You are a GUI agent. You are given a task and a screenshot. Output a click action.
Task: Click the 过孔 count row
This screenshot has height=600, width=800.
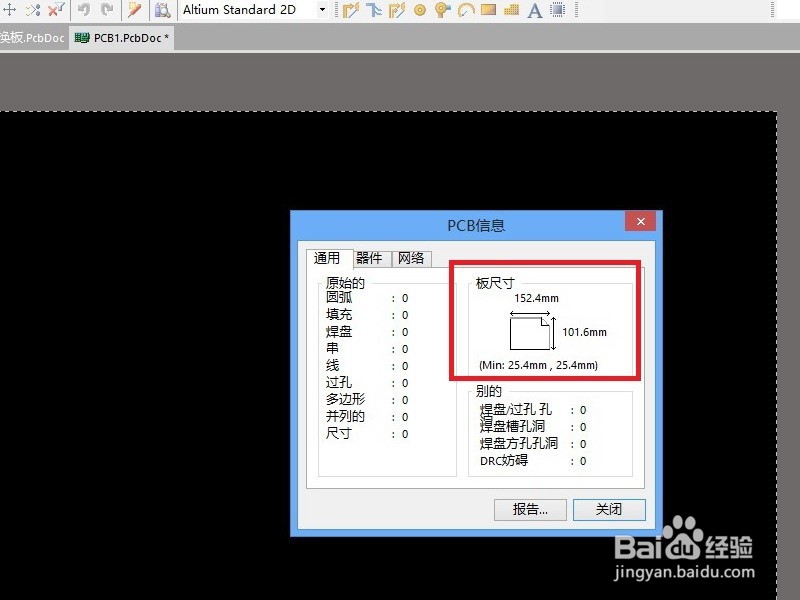point(367,383)
